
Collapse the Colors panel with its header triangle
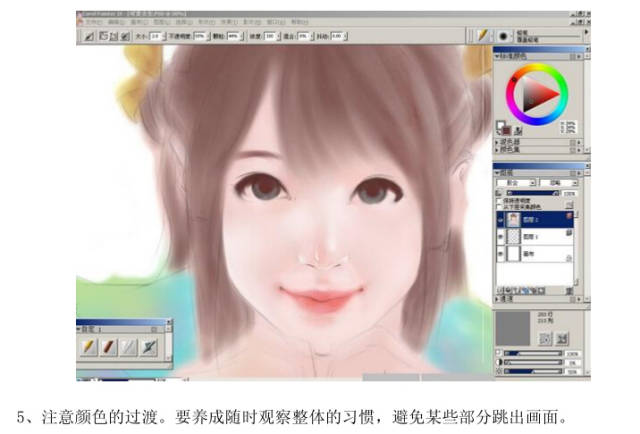(497, 56)
